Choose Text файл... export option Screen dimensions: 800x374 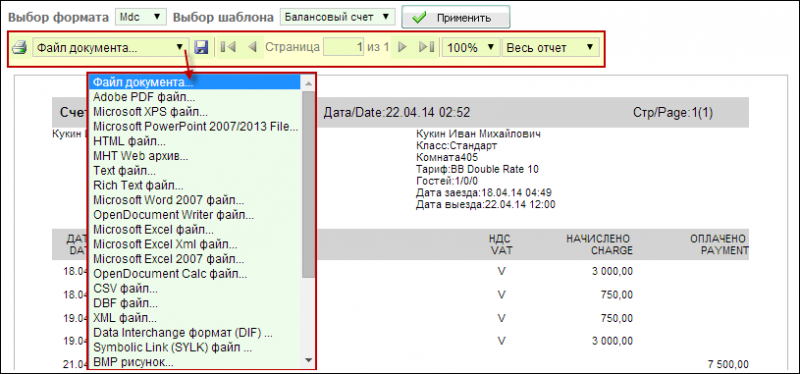(195, 170)
